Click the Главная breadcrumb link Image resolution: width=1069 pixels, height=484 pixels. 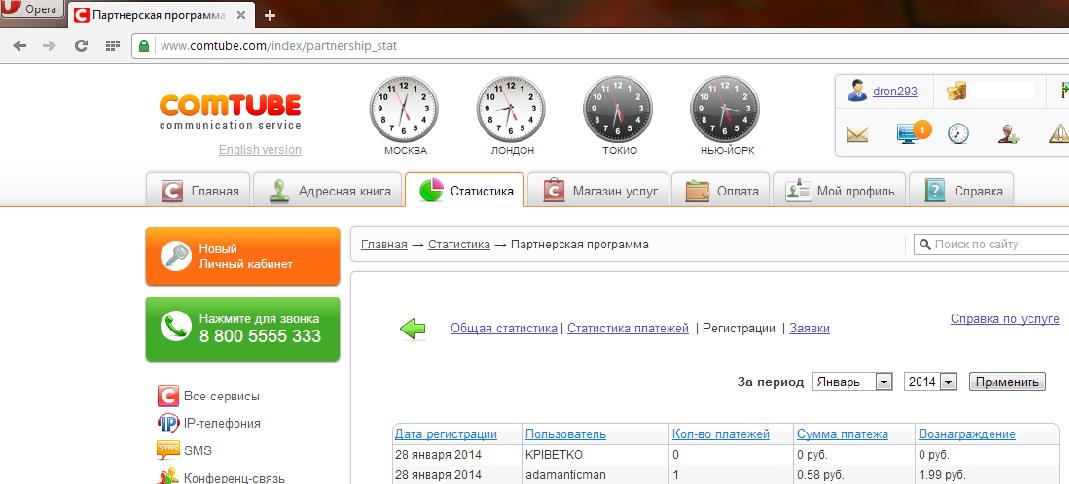(385, 244)
